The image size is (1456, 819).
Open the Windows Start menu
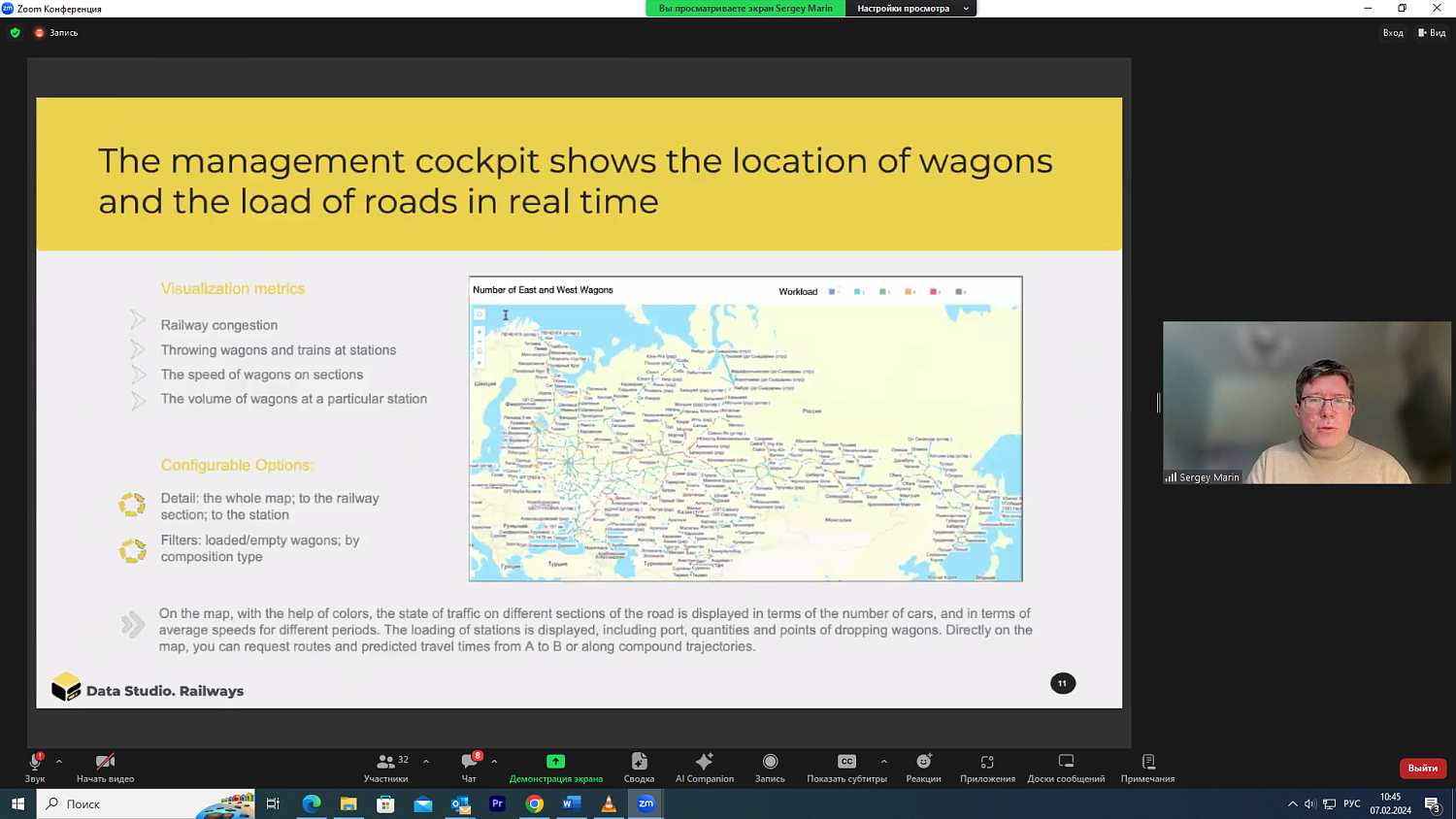(17, 803)
